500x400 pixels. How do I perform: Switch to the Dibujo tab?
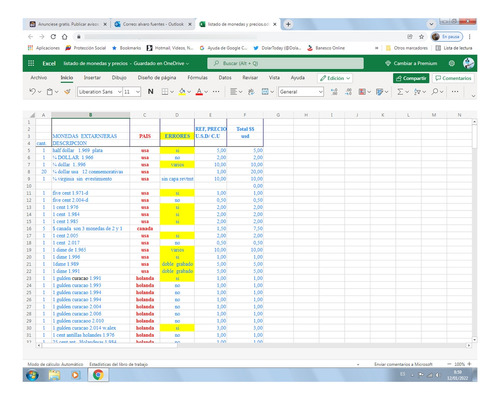[x=119, y=78]
